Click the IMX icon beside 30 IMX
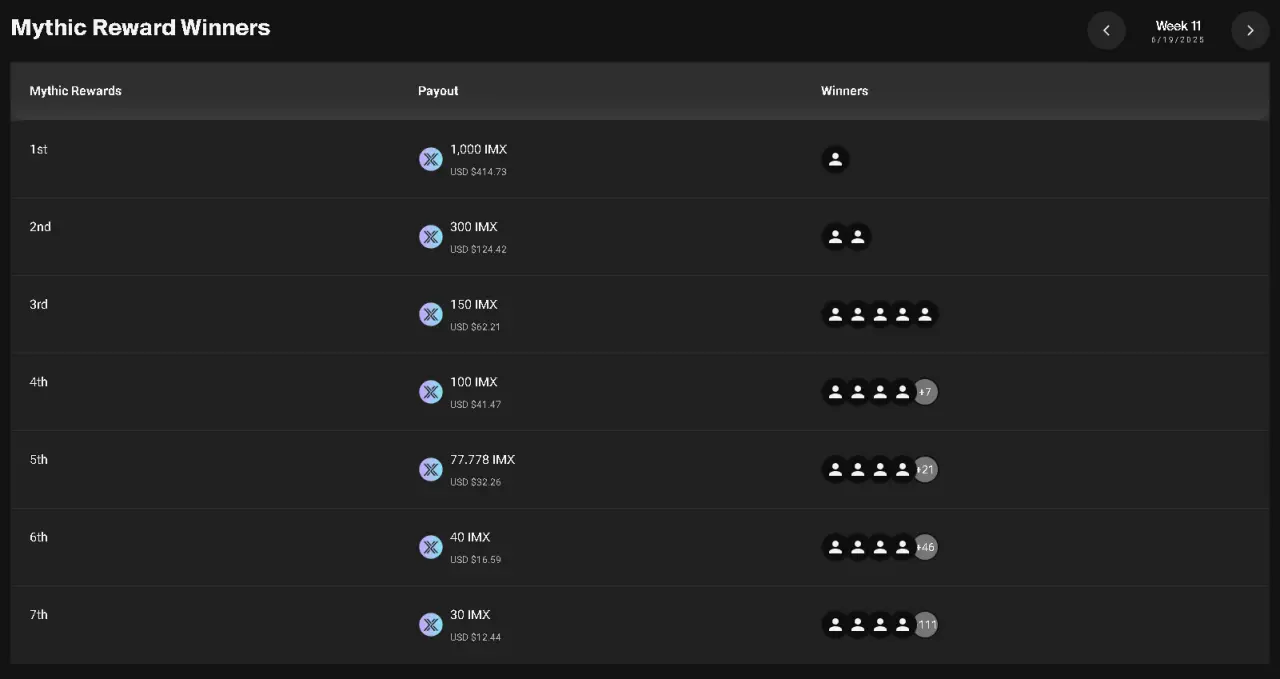Viewport: 1280px width, 679px height. click(431, 625)
